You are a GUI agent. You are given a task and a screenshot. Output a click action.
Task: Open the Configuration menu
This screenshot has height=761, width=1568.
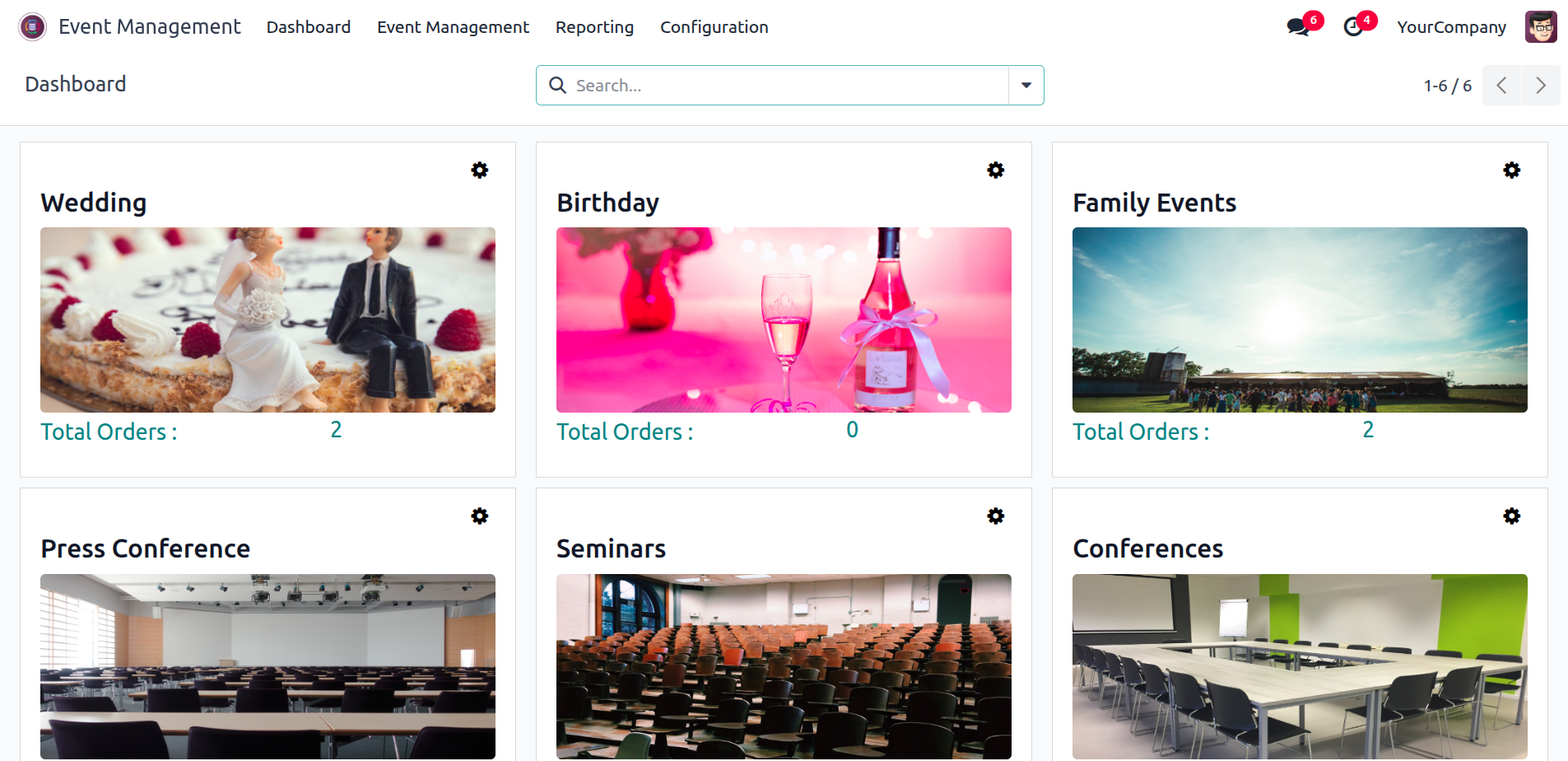714,27
